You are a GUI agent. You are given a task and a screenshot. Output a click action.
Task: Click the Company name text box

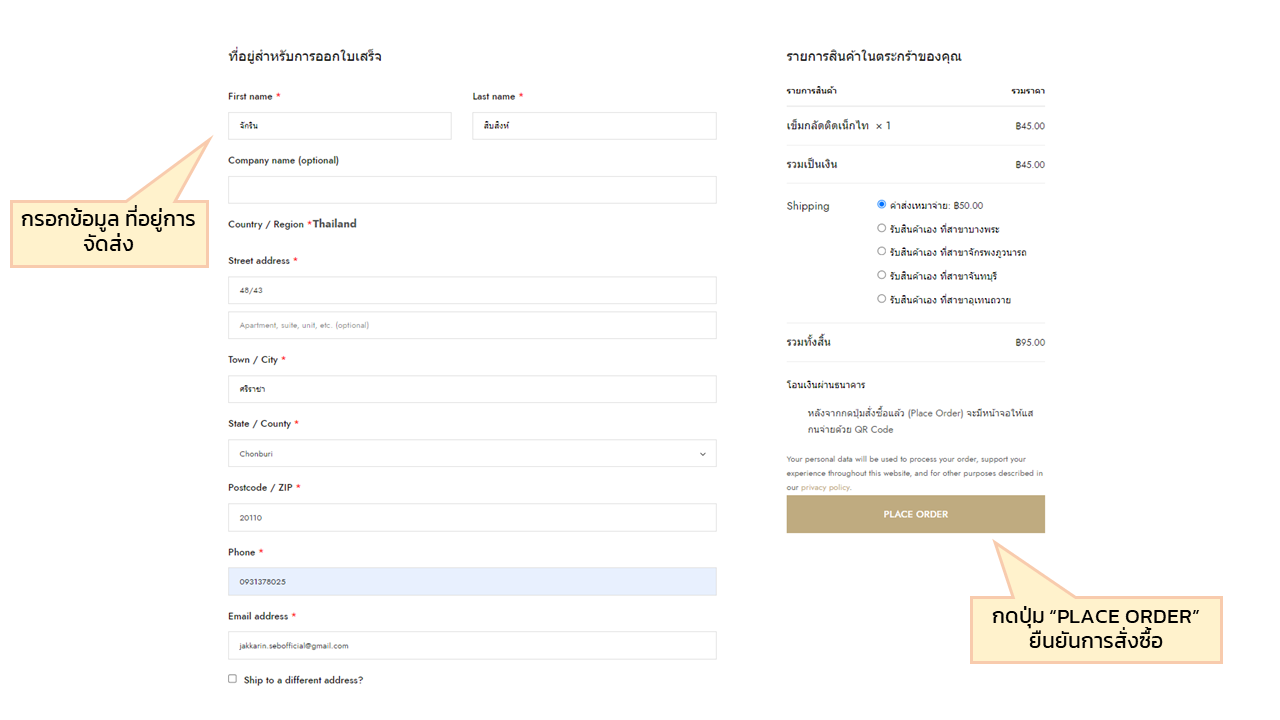point(472,190)
